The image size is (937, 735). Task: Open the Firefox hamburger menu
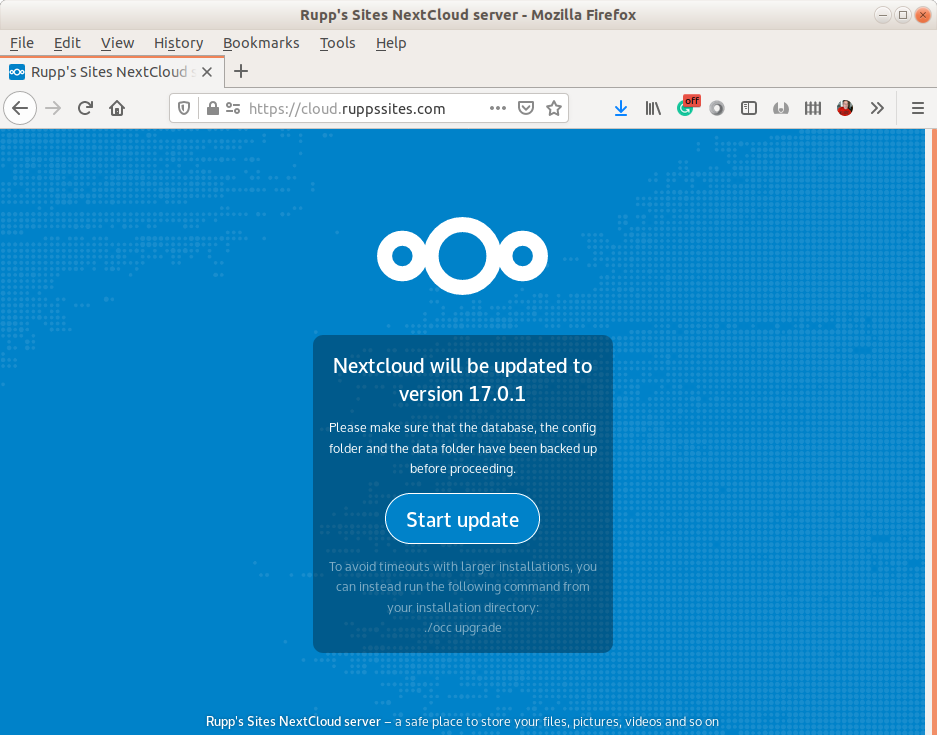[918, 108]
